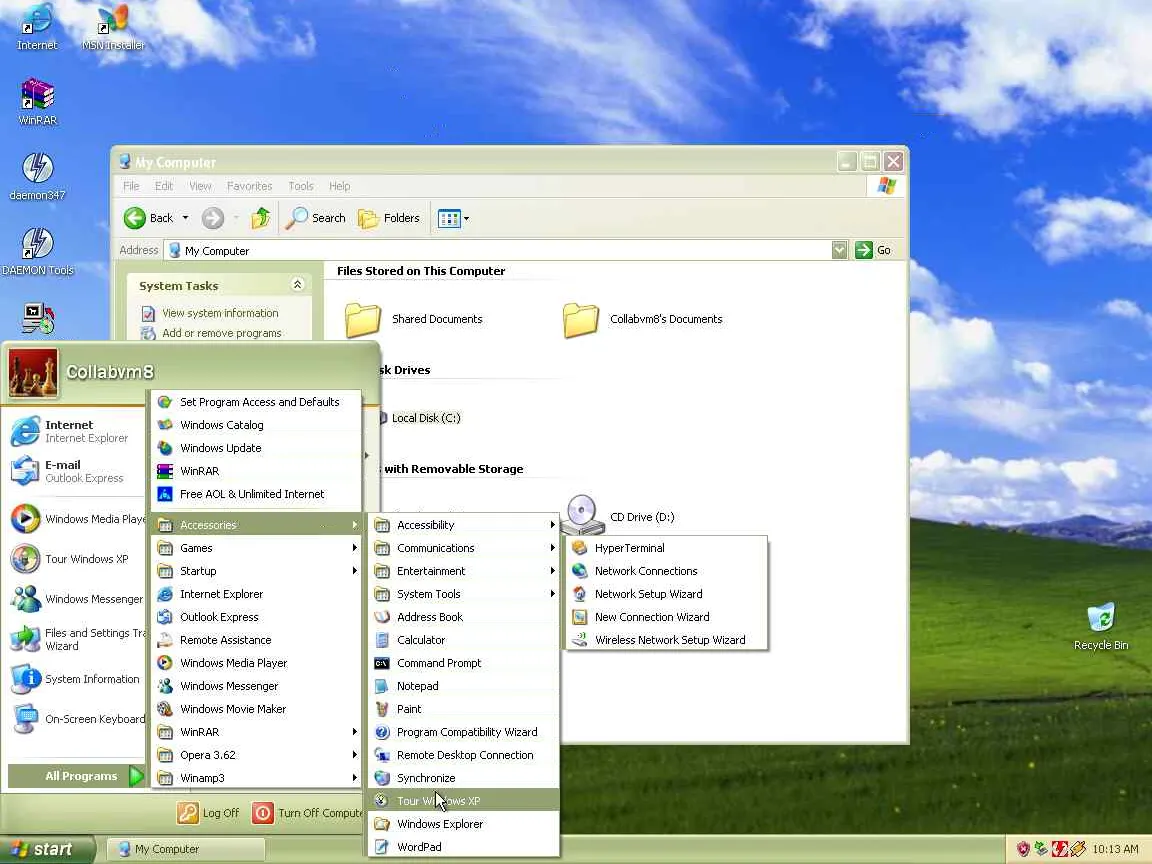1152x864 pixels.
Task: Click the Back arrow in My Computer
Action: 134,218
